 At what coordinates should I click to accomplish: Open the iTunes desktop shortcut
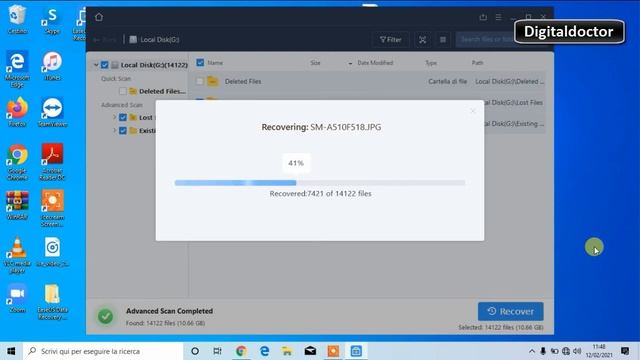(52, 66)
